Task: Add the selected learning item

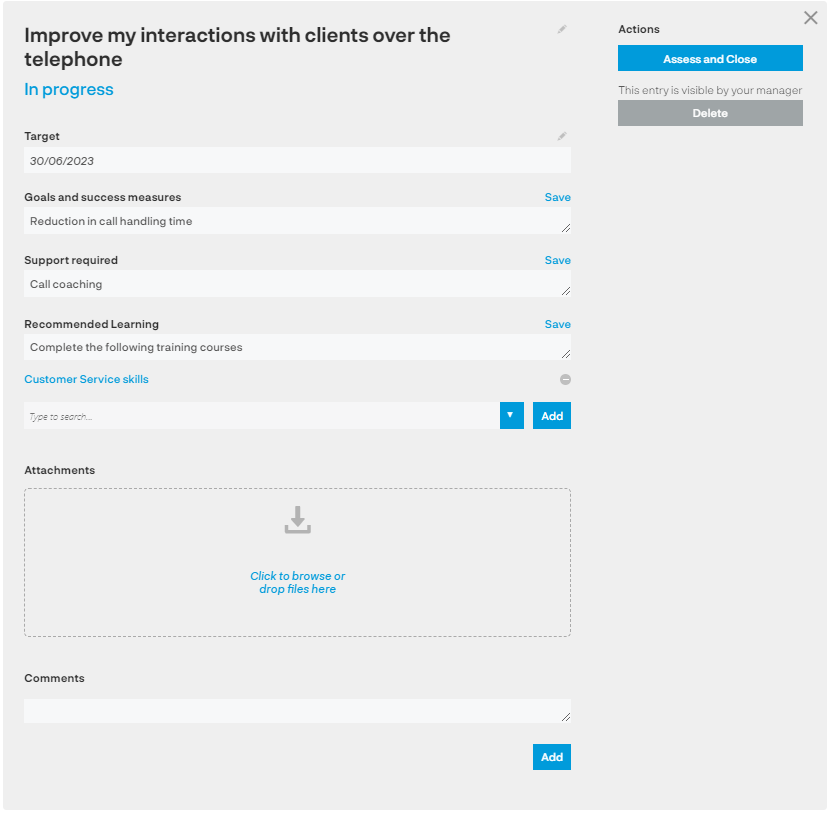Action: pos(551,415)
